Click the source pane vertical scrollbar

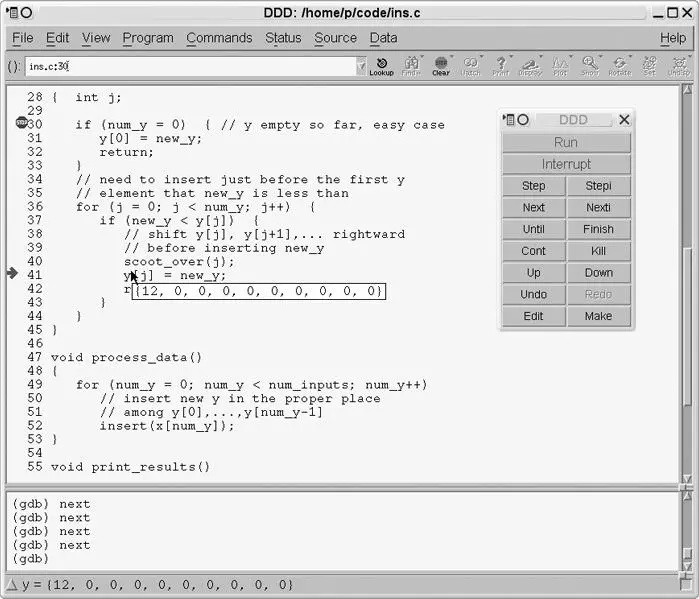point(686,280)
